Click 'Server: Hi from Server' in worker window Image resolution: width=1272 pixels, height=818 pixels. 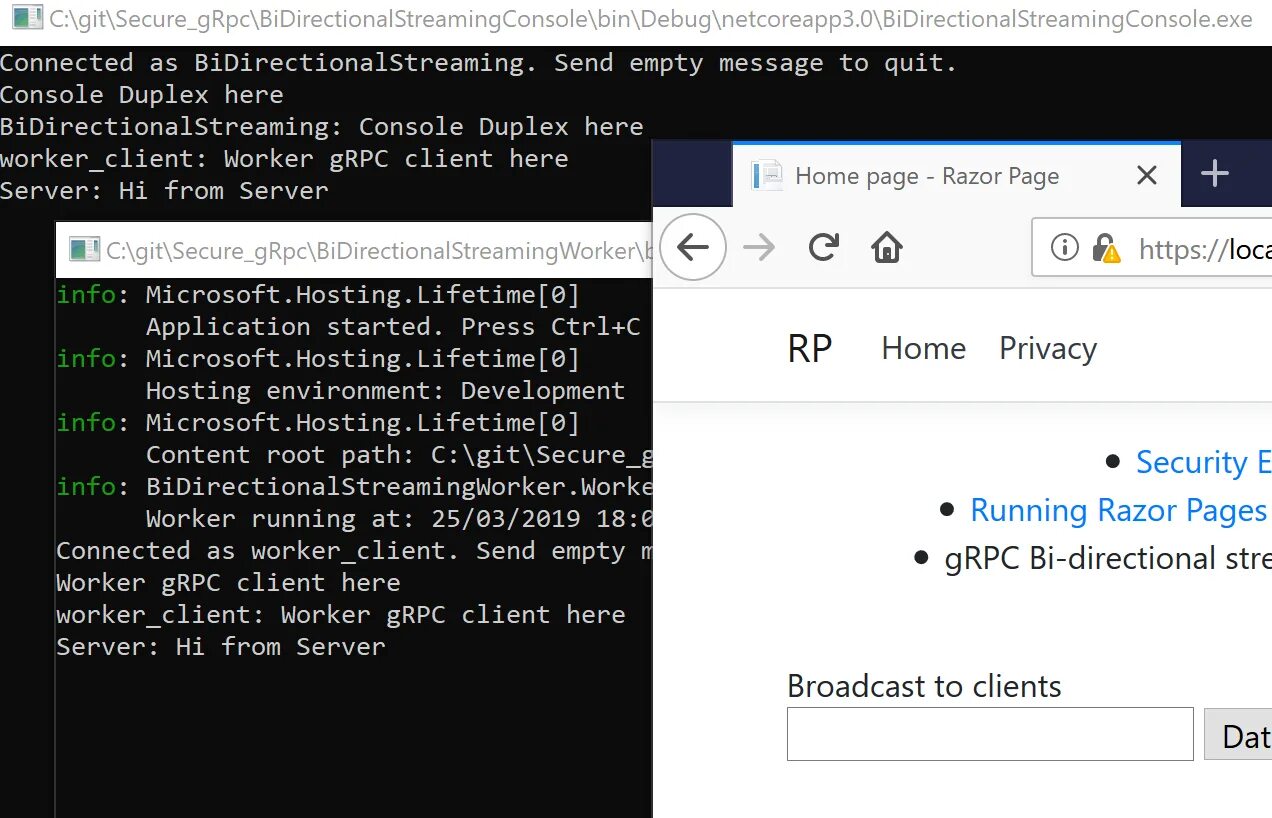[x=221, y=647]
